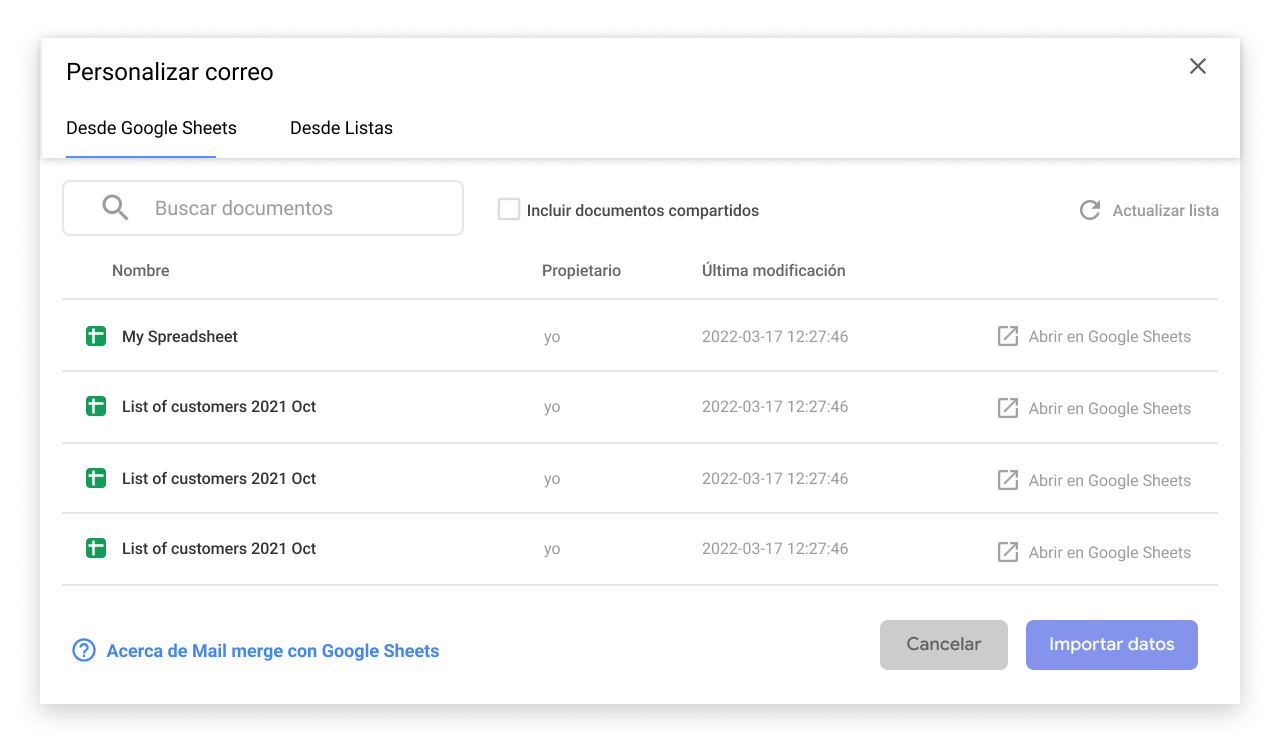1280x740 pixels.
Task: Enable Incluir documentos compartidos checkbox
Action: [509, 209]
